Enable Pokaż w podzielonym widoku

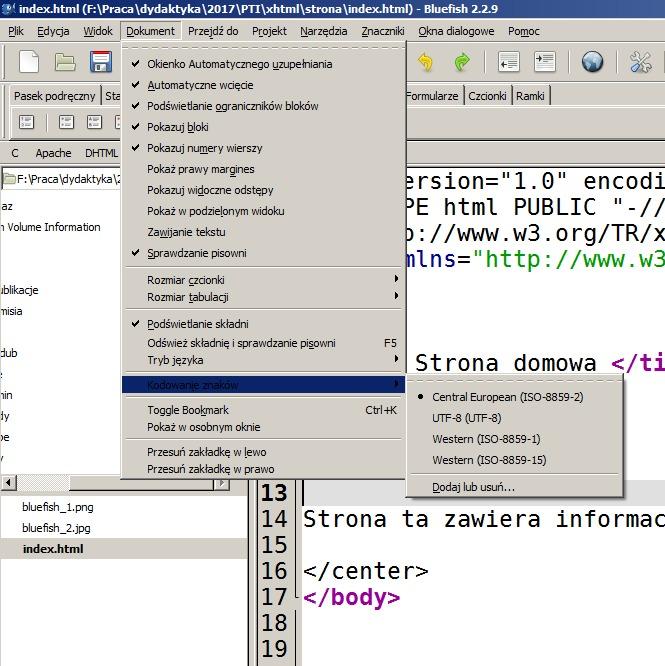[263, 211]
